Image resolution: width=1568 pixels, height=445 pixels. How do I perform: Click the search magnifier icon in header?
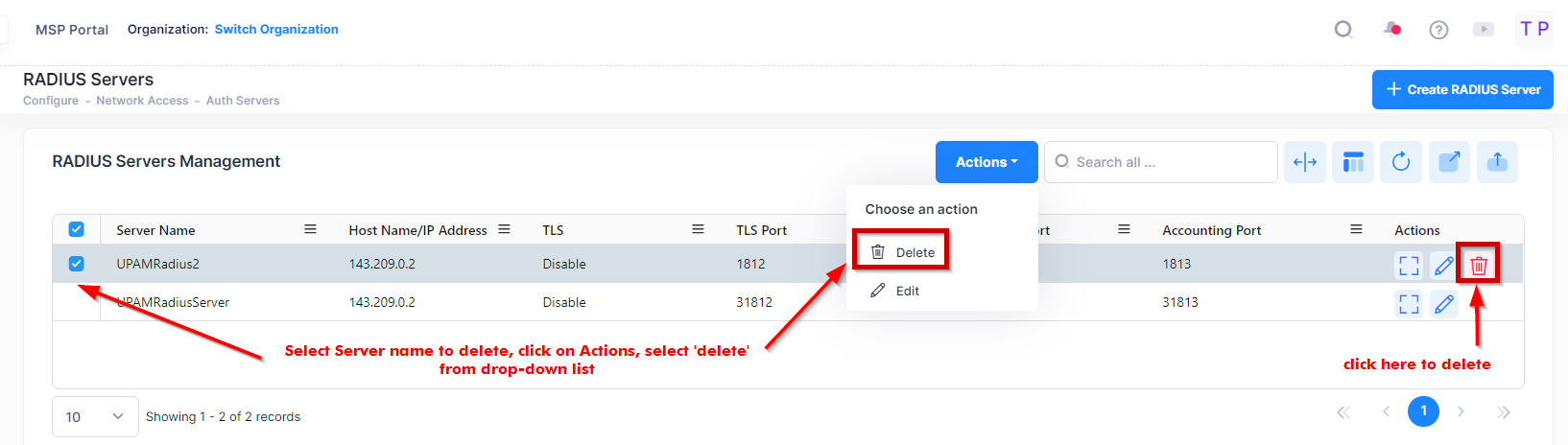tap(1343, 30)
